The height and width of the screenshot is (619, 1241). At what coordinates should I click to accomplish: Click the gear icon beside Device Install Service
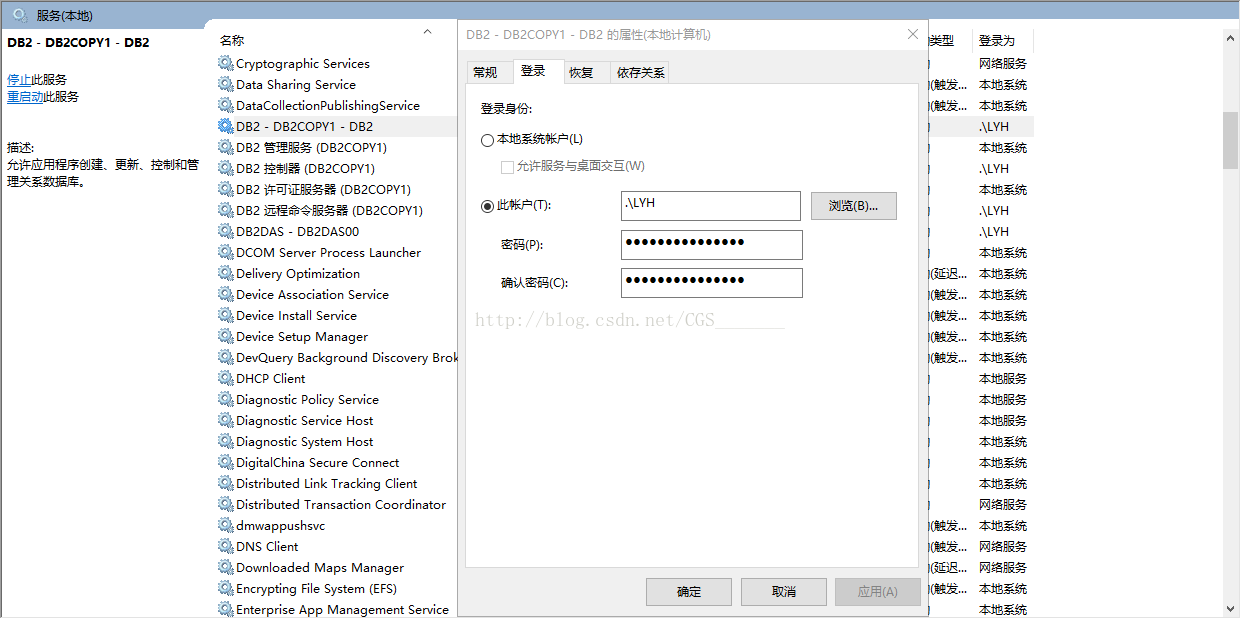click(x=226, y=315)
